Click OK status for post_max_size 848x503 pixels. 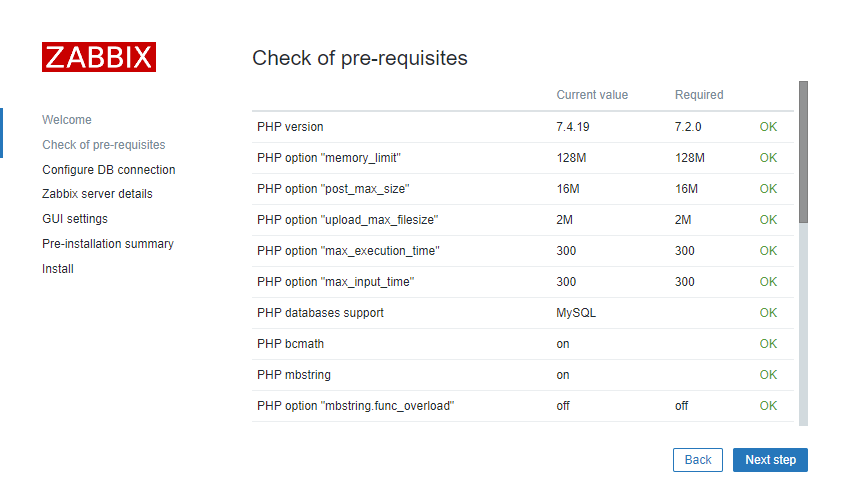coord(768,189)
